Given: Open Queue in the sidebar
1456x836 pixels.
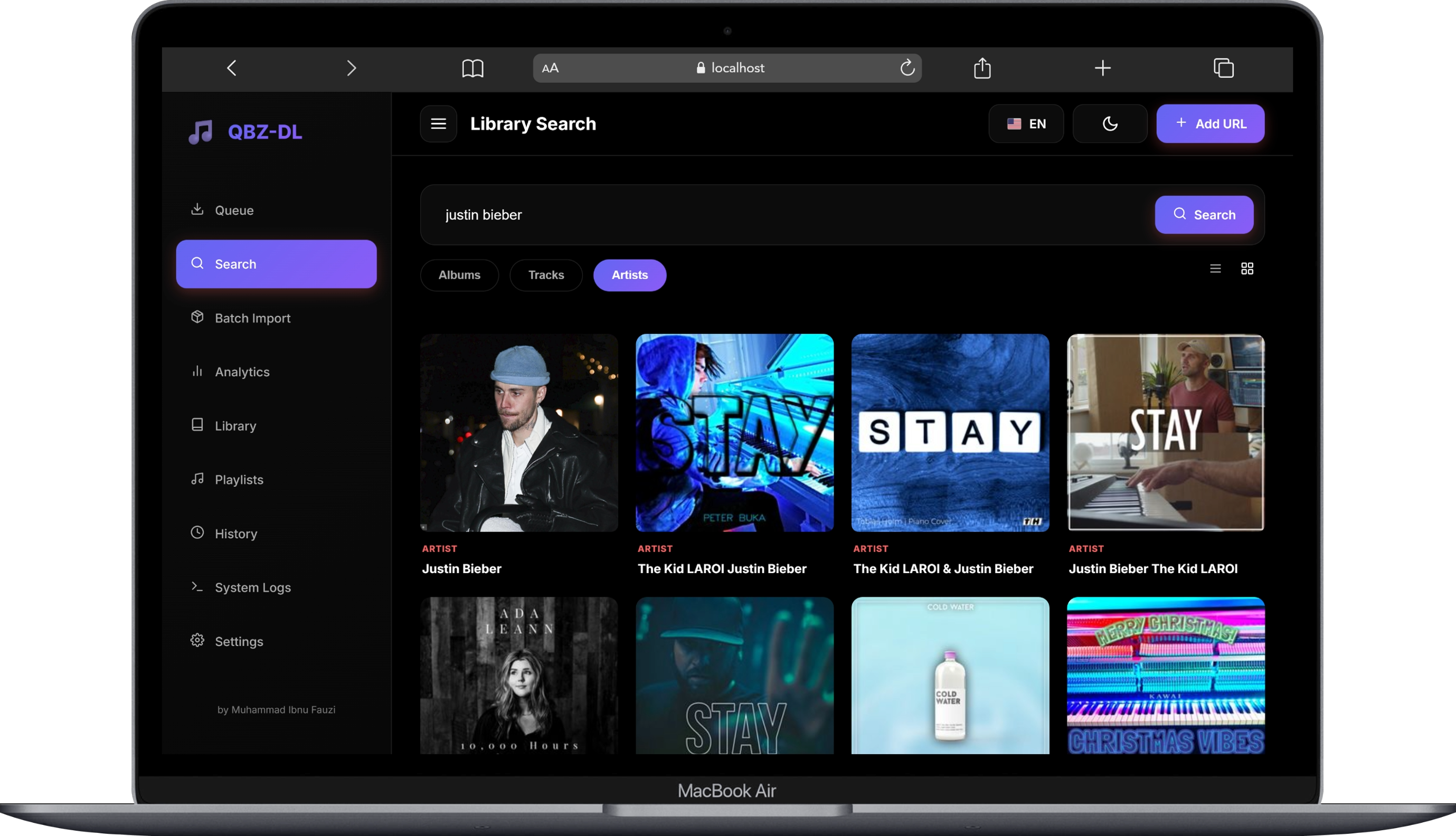Looking at the screenshot, I should (276, 210).
